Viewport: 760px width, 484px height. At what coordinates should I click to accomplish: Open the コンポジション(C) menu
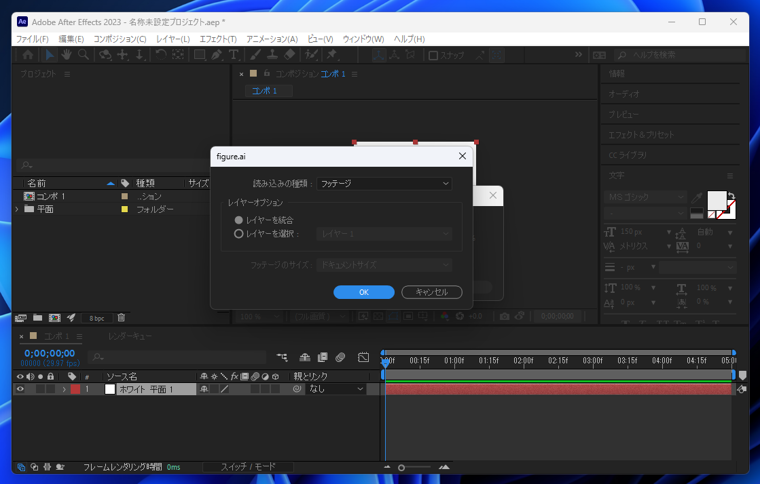click(x=120, y=39)
